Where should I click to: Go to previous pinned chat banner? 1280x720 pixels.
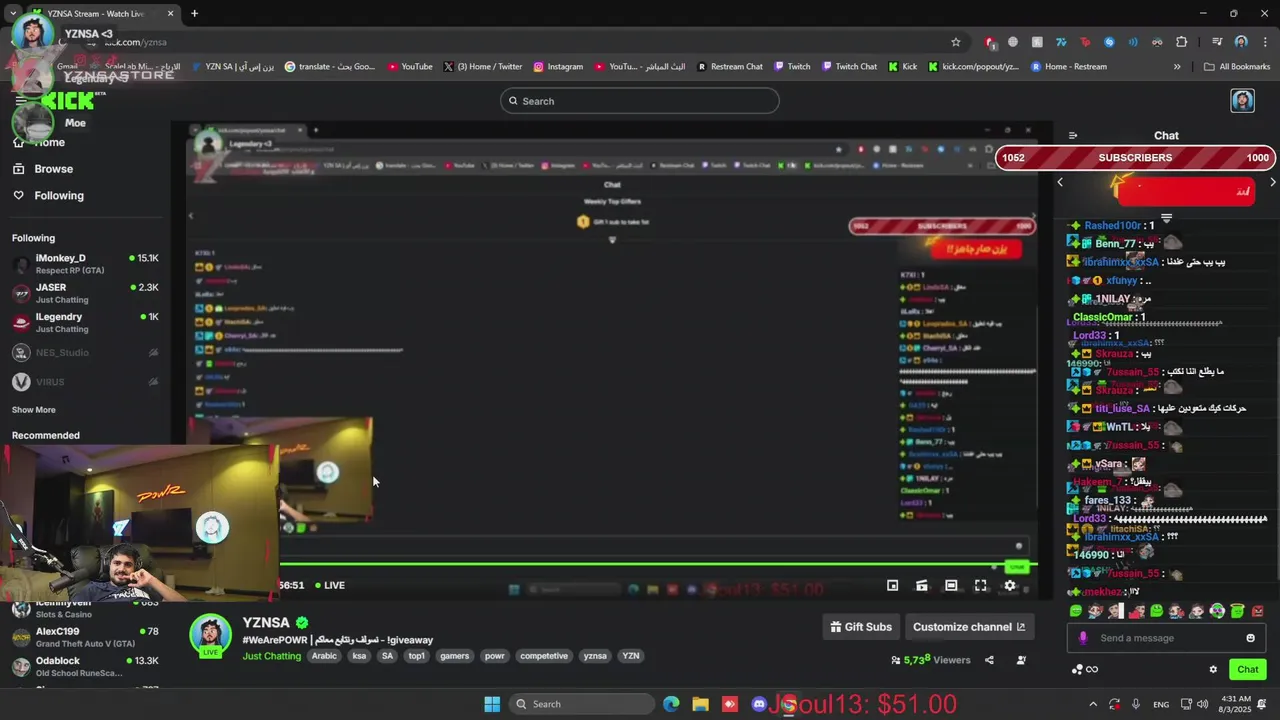point(1060,182)
